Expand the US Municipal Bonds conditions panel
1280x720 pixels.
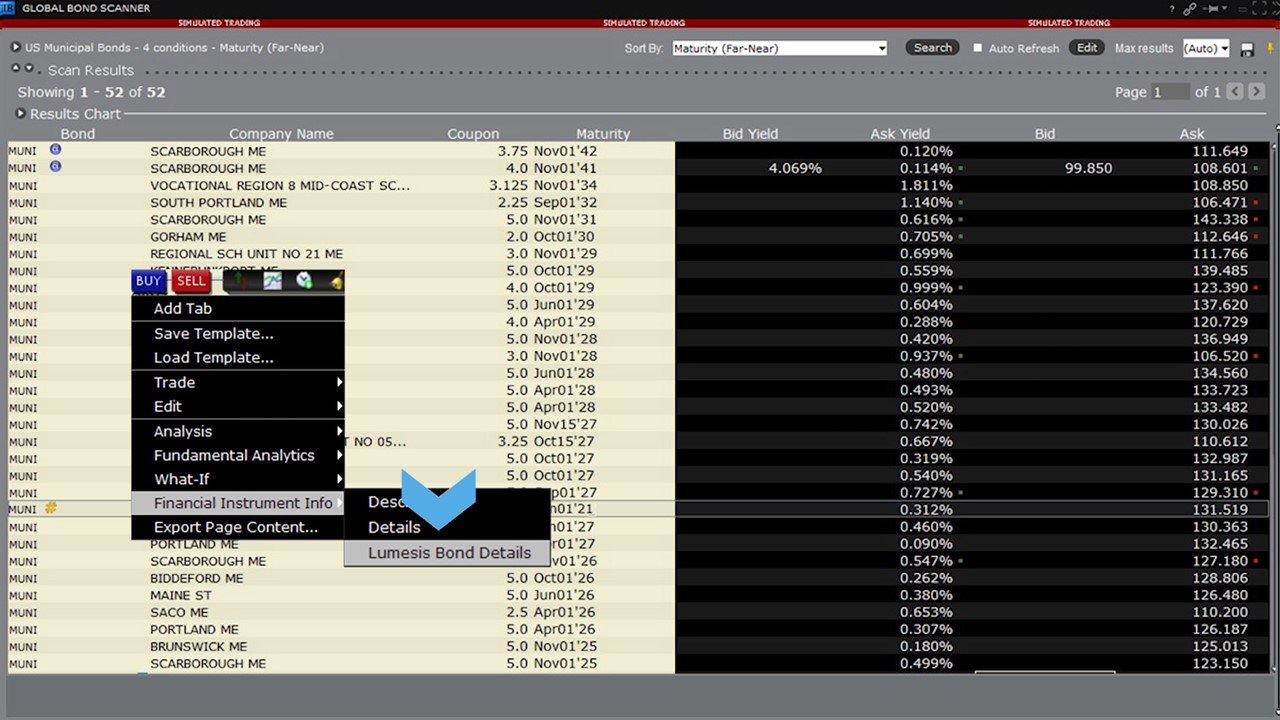[15, 47]
